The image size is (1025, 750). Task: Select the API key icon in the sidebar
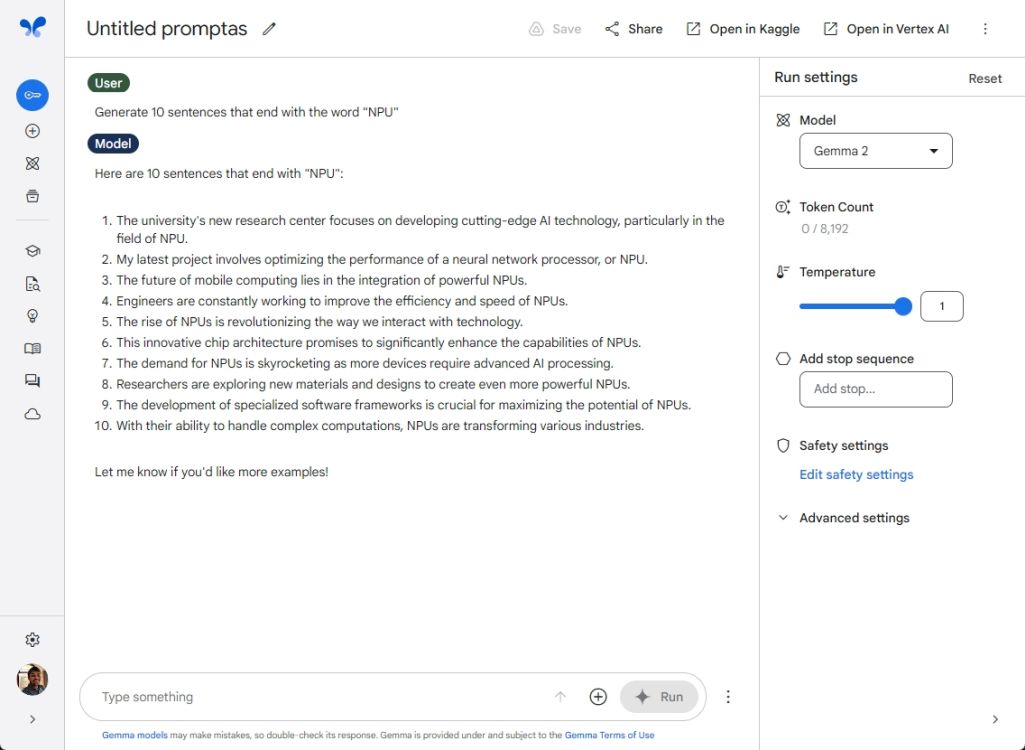click(32, 95)
